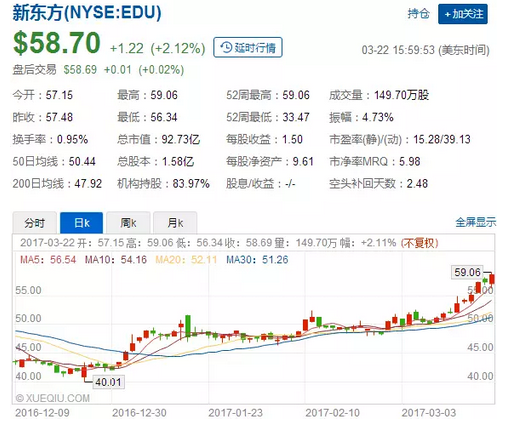Click the MA20: 52.11 indicator label

coord(186,260)
